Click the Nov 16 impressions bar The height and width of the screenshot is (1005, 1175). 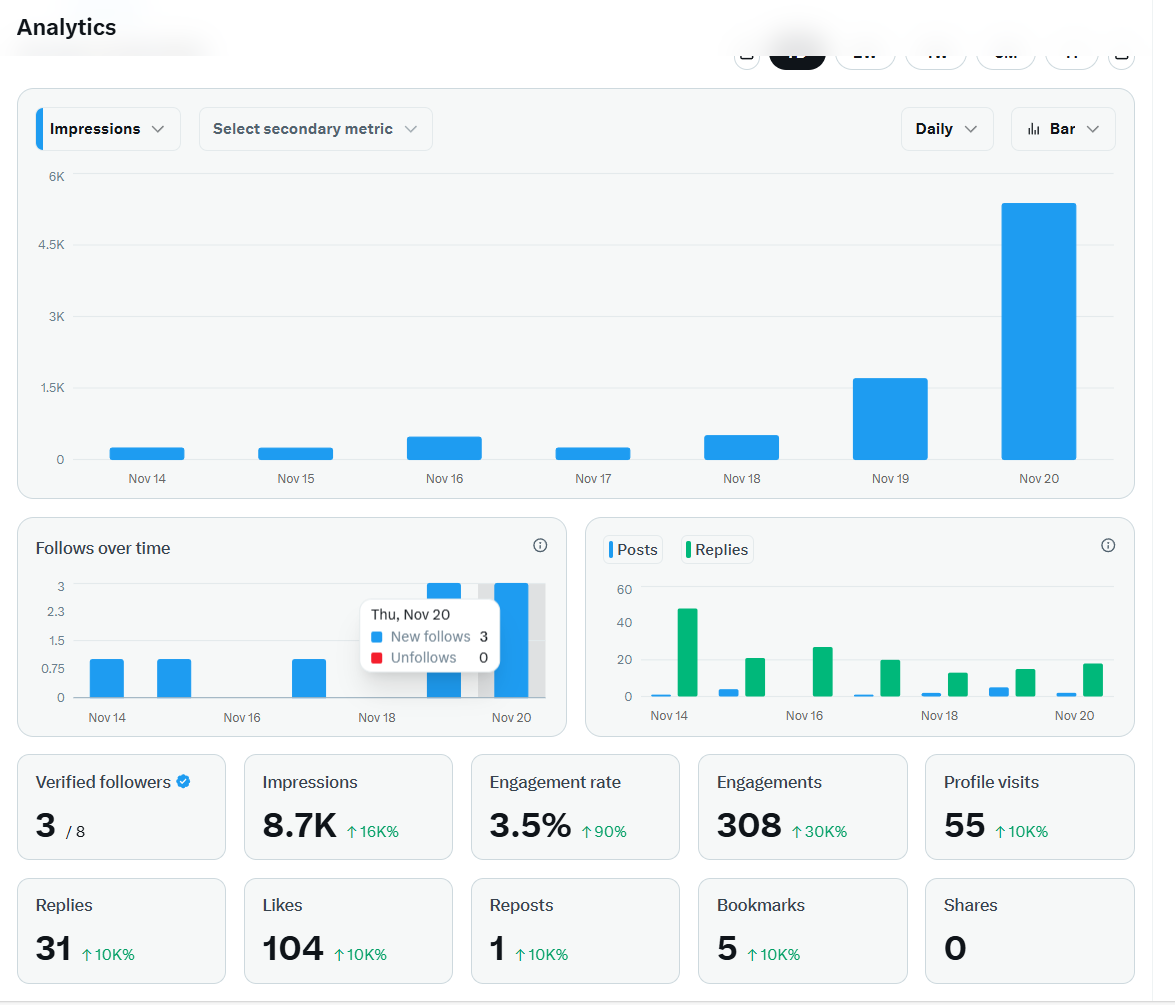[444, 448]
